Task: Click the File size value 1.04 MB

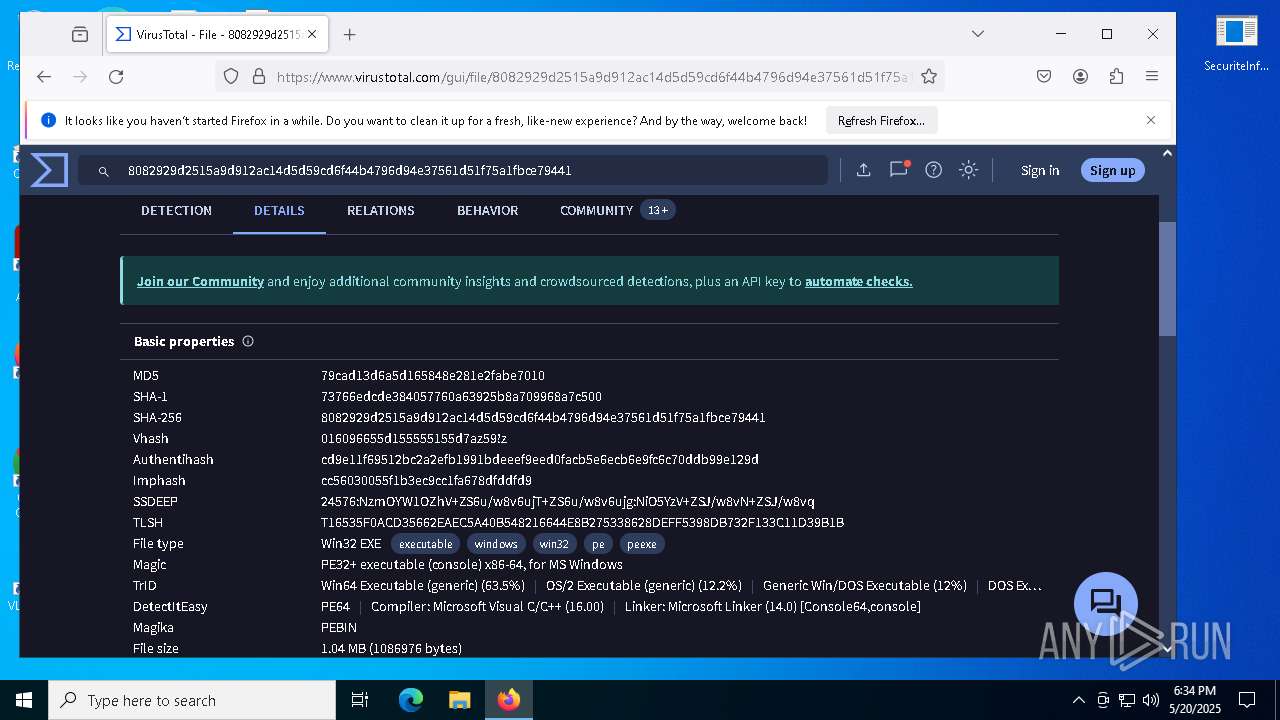Action: pyautogui.click(x=391, y=649)
